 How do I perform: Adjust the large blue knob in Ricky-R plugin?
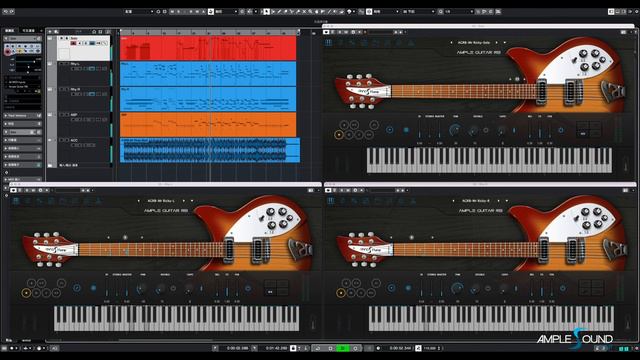click(457, 288)
